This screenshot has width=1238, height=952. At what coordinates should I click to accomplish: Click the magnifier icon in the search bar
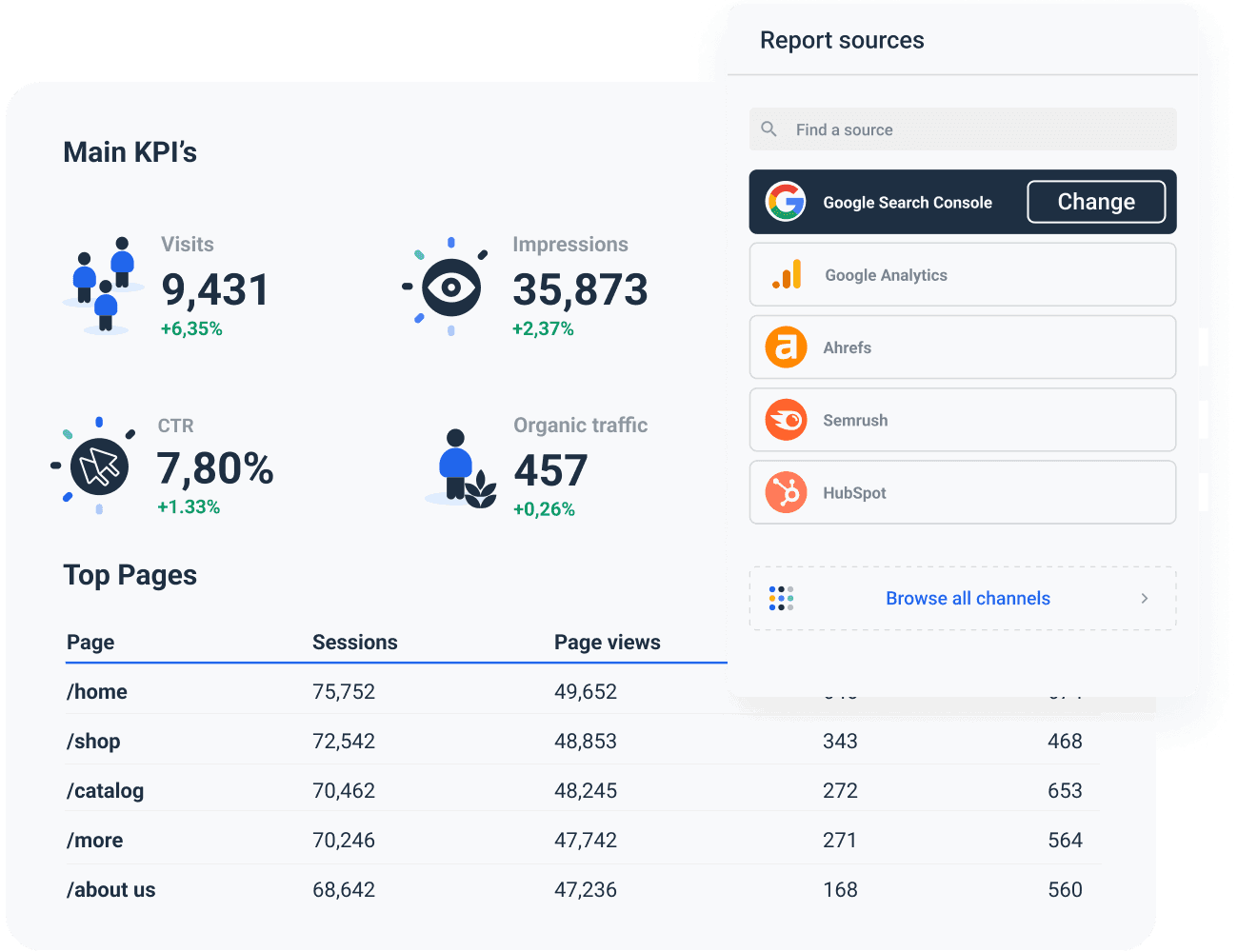tap(769, 129)
